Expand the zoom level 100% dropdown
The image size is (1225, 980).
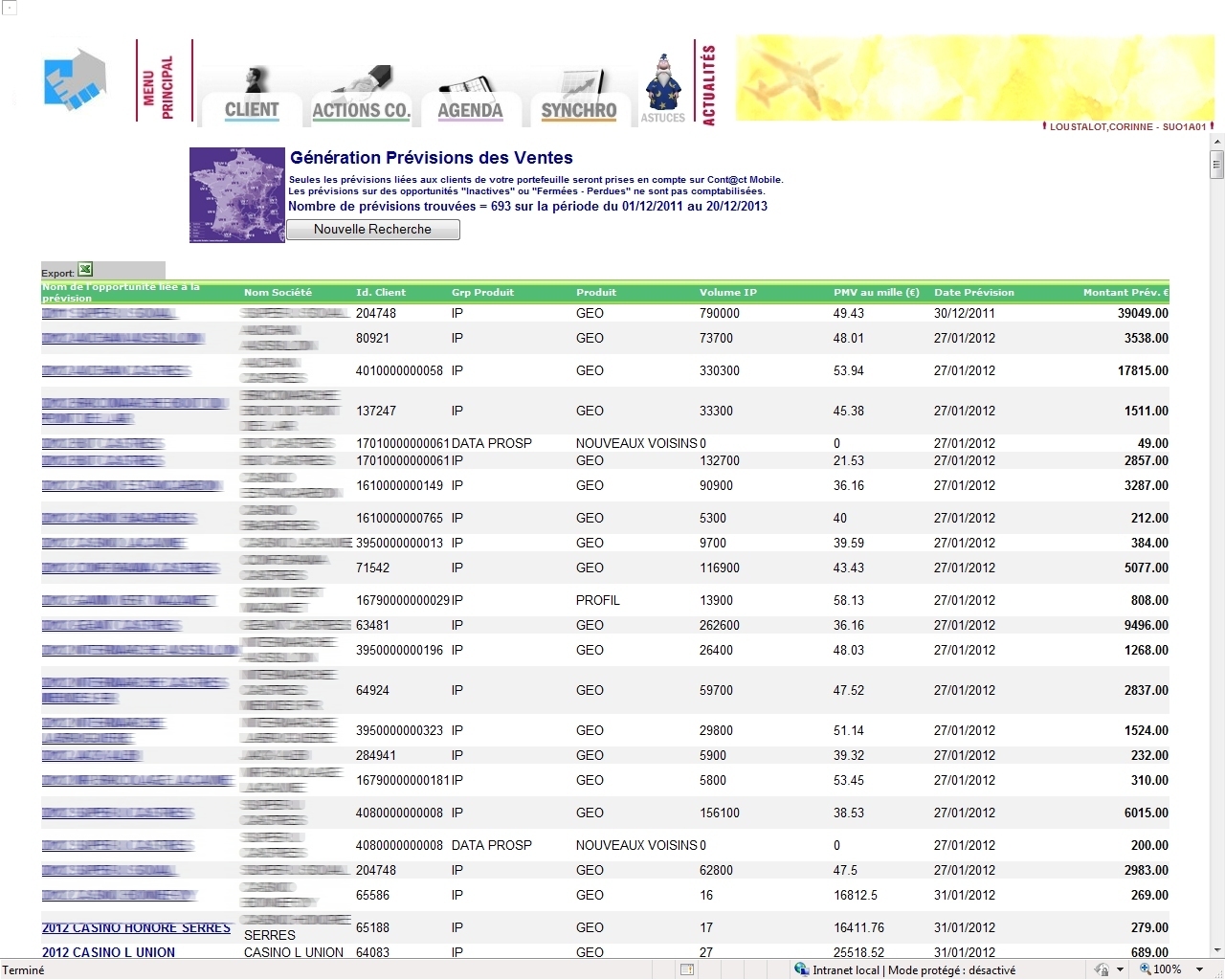coord(1199,969)
